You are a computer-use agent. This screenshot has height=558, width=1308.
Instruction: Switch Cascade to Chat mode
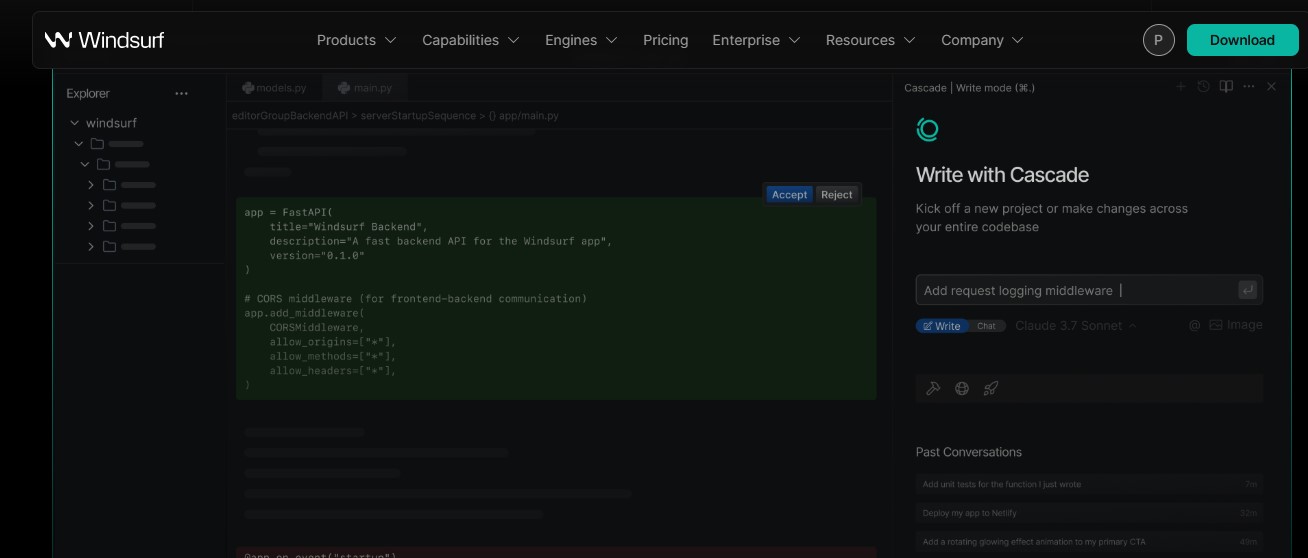click(x=986, y=326)
